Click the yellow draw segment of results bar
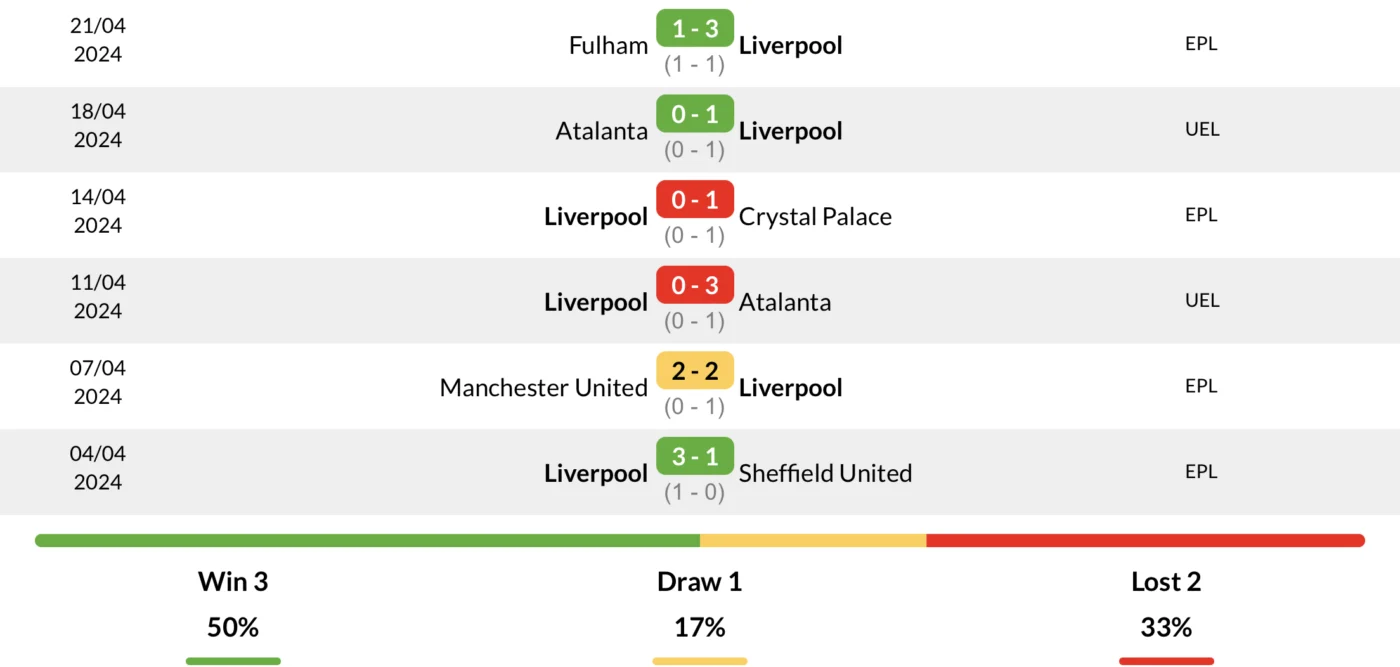1400x667 pixels. (x=813, y=540)
